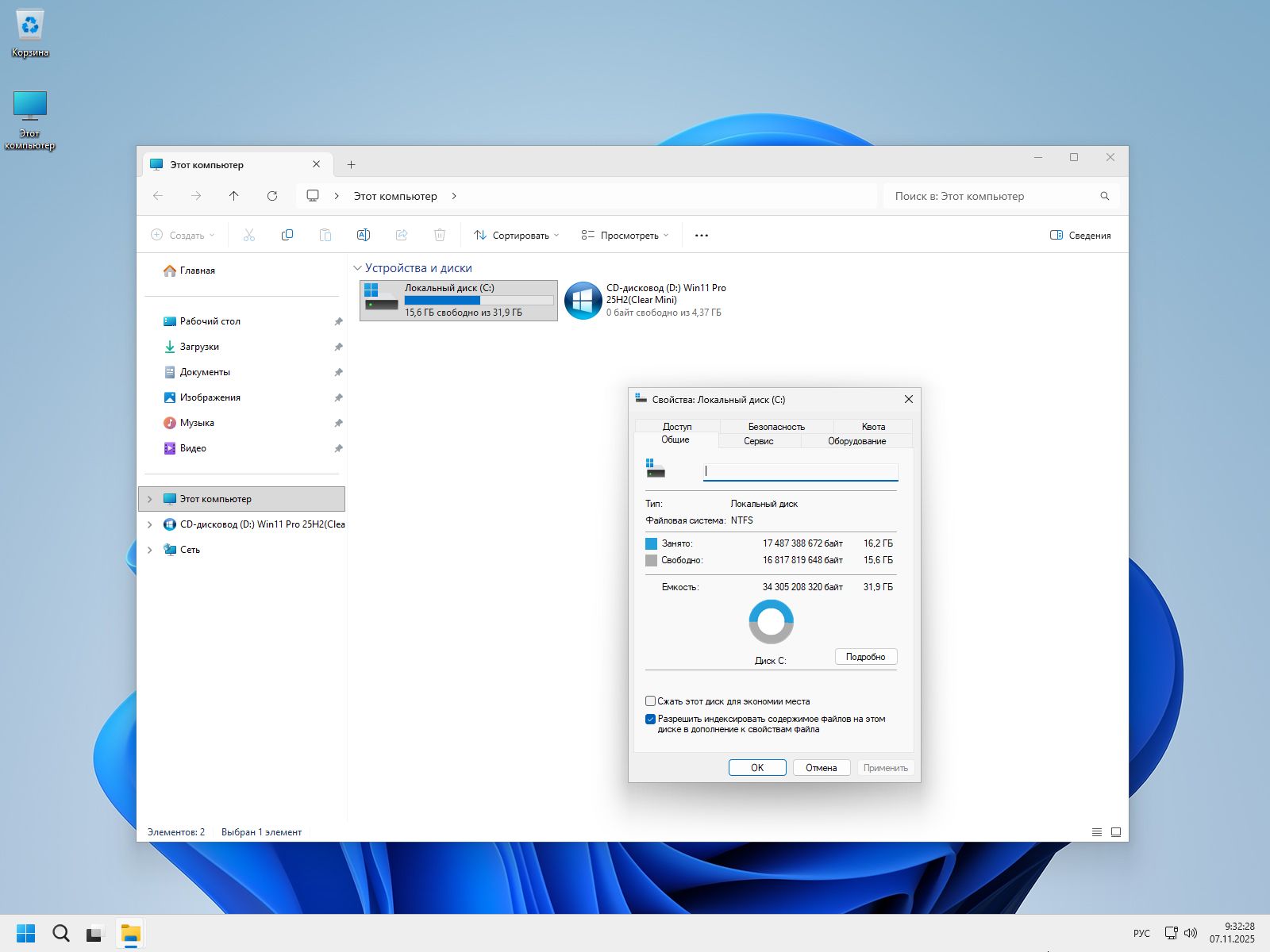Click the Copy icon in toolbar

(x=287, y=235)
